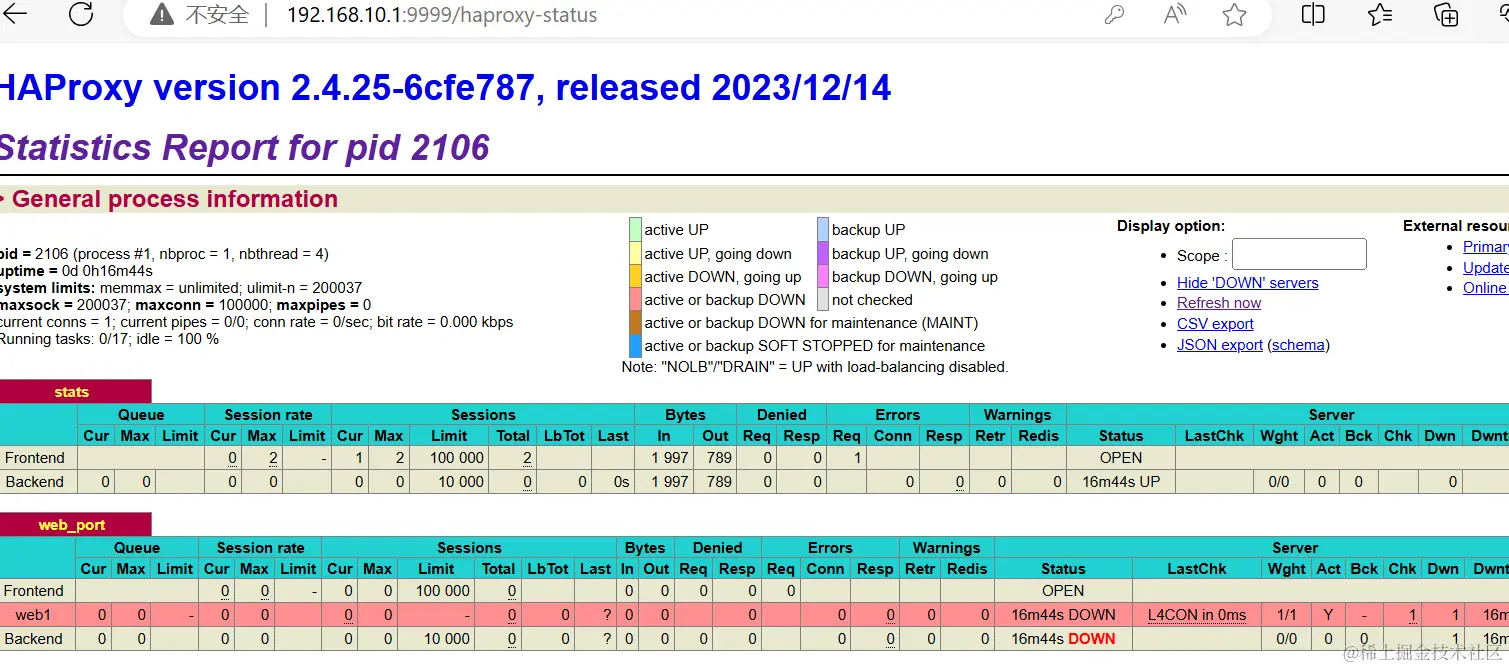Click the not-secure warning triangle icon

161,15
